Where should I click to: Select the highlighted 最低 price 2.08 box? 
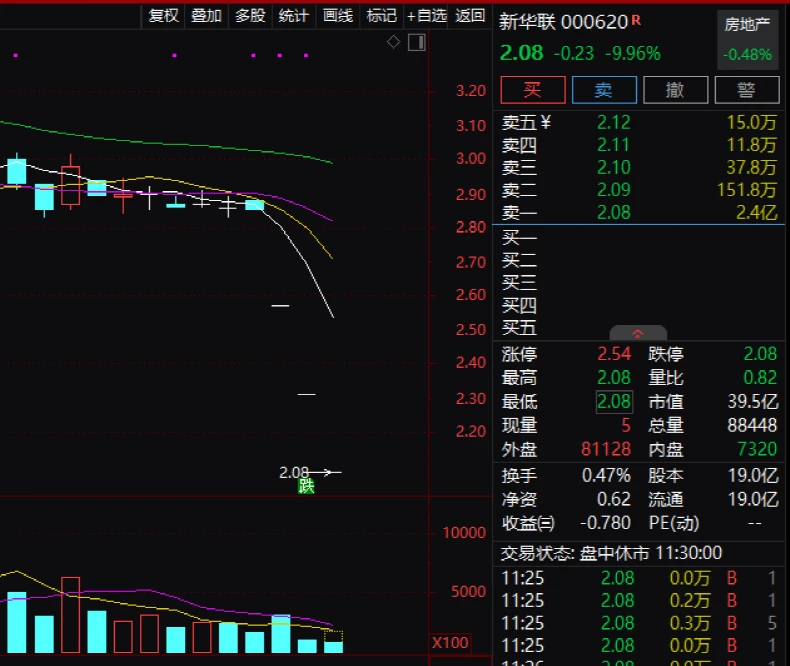tap(613, 402)
